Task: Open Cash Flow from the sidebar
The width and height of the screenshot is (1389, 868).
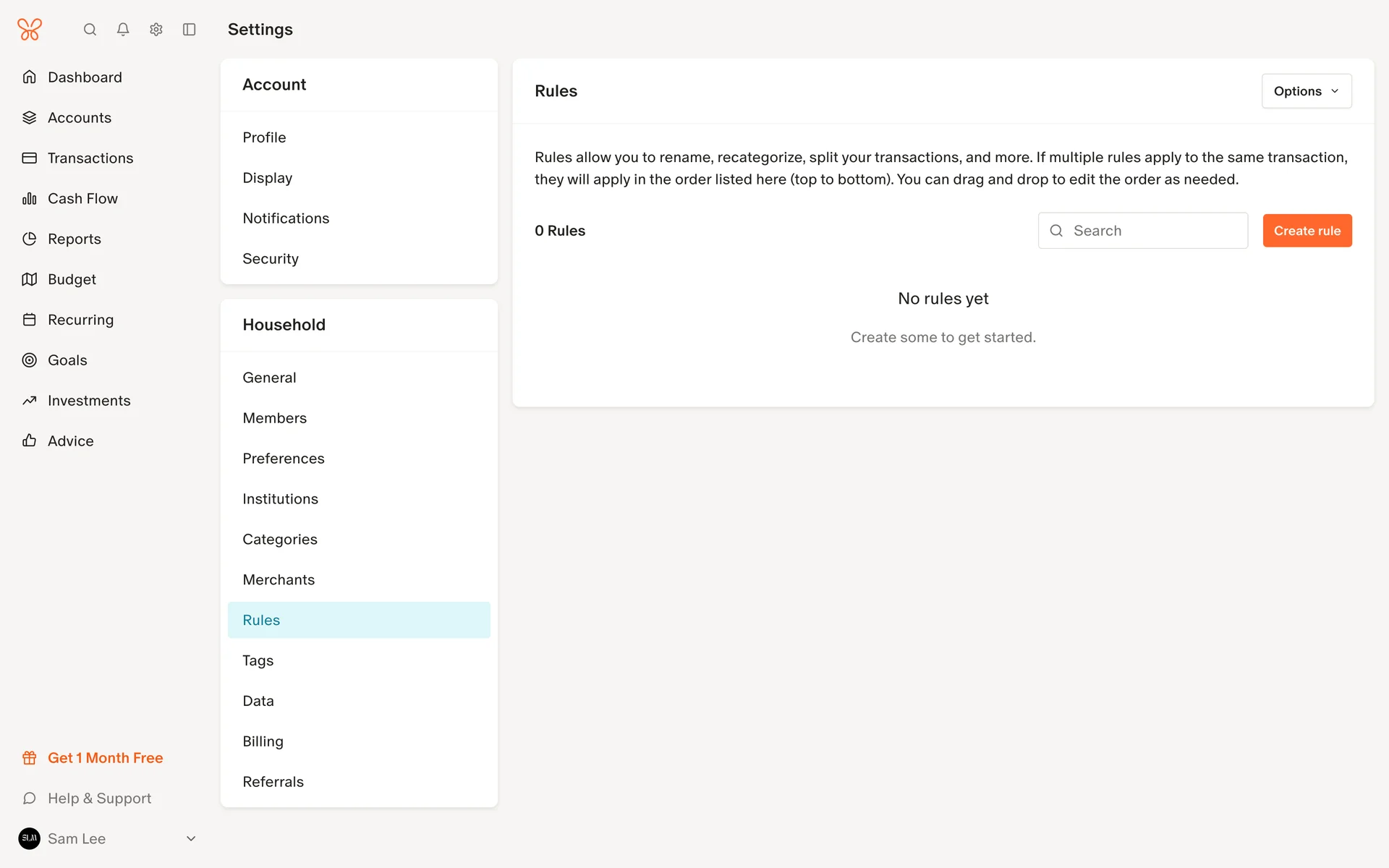Action: pyautogui.click(x=82, y=198)
